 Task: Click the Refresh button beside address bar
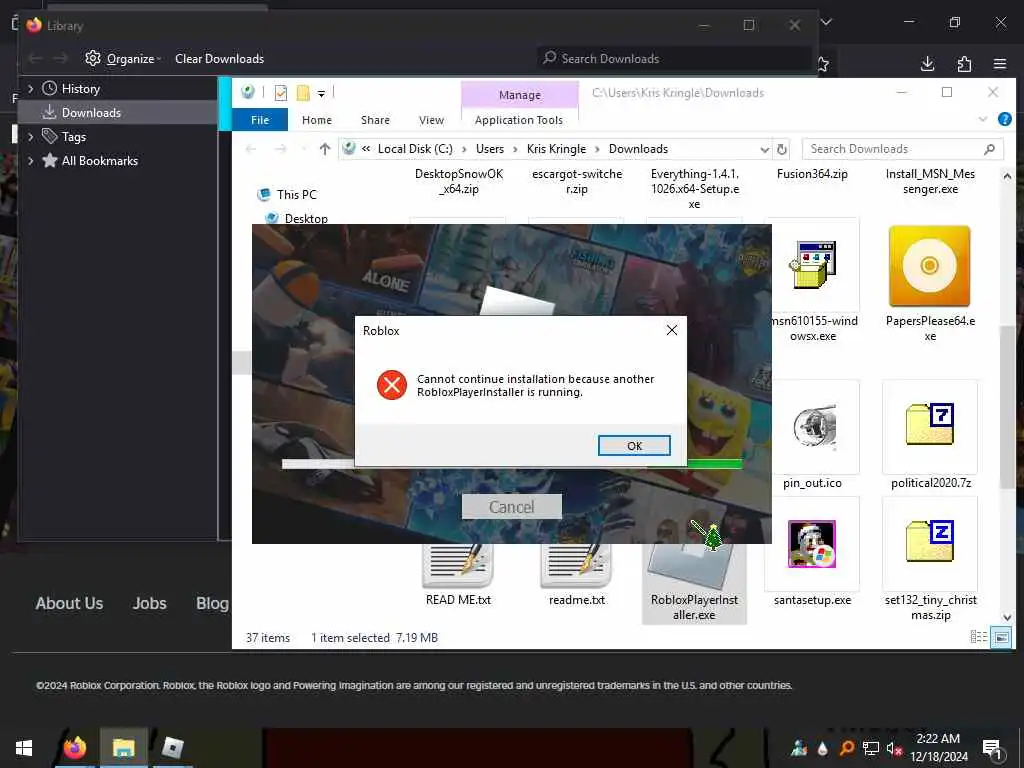(x=782, y=150)
